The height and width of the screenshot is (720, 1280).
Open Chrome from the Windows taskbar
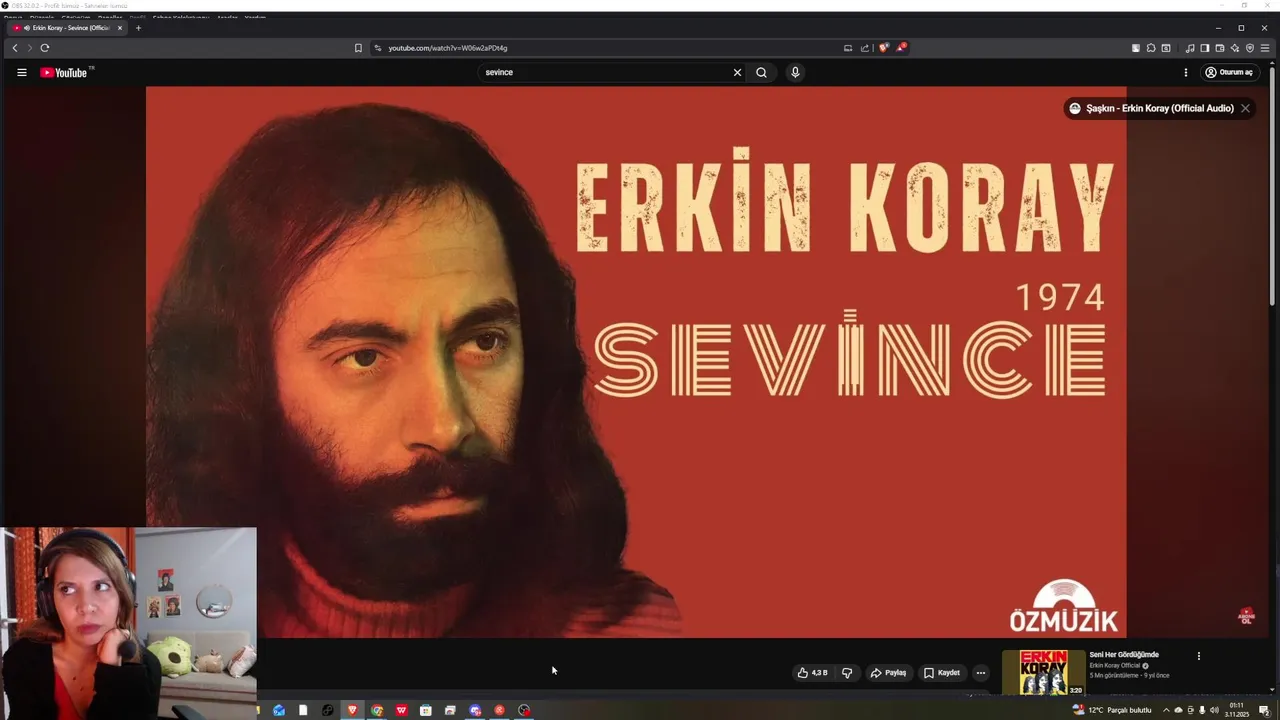pos(377,710)
